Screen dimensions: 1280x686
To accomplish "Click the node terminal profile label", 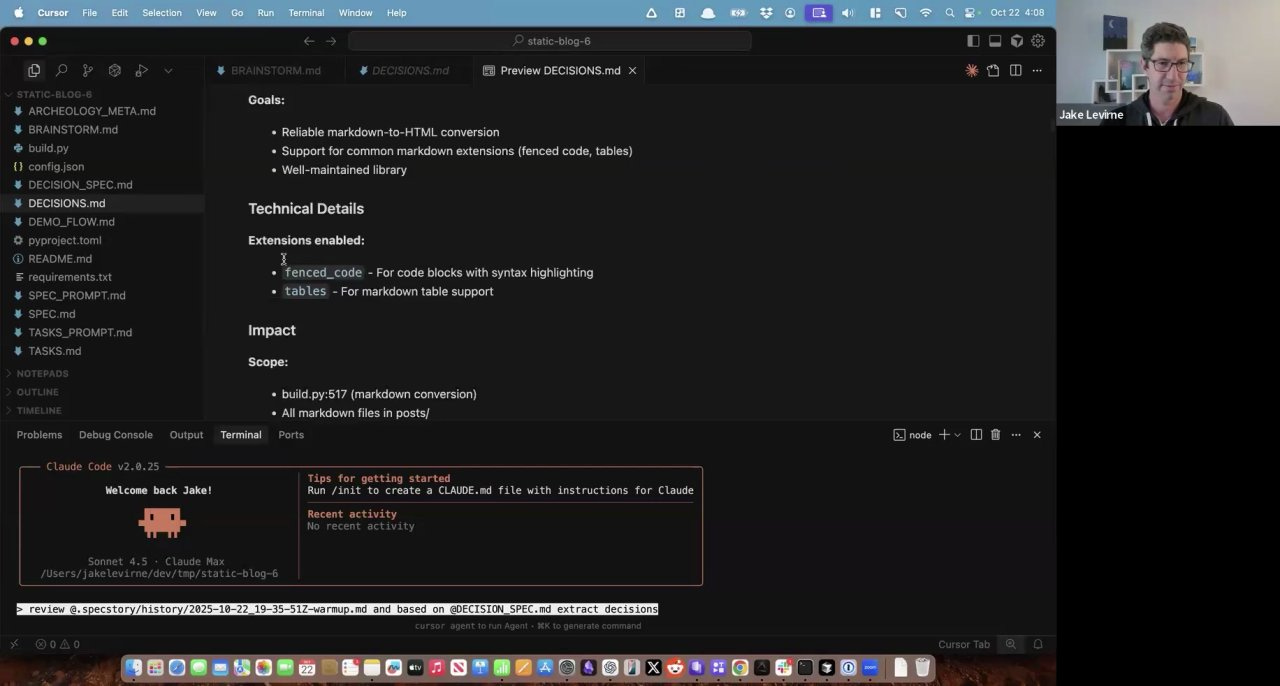I will [x=912, y=435].
